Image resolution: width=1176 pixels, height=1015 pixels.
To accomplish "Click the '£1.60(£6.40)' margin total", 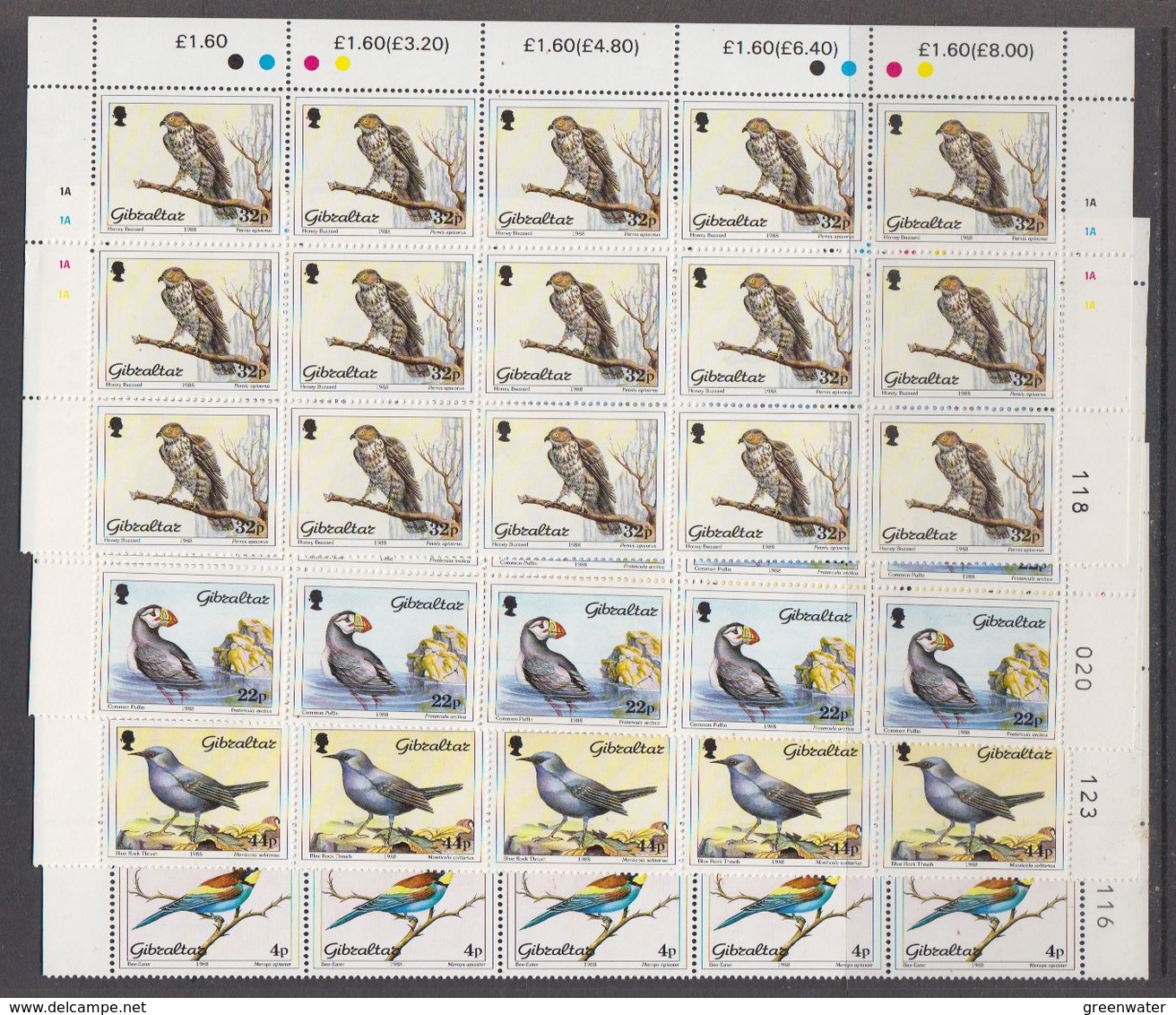I will click(x=781, y=48).
